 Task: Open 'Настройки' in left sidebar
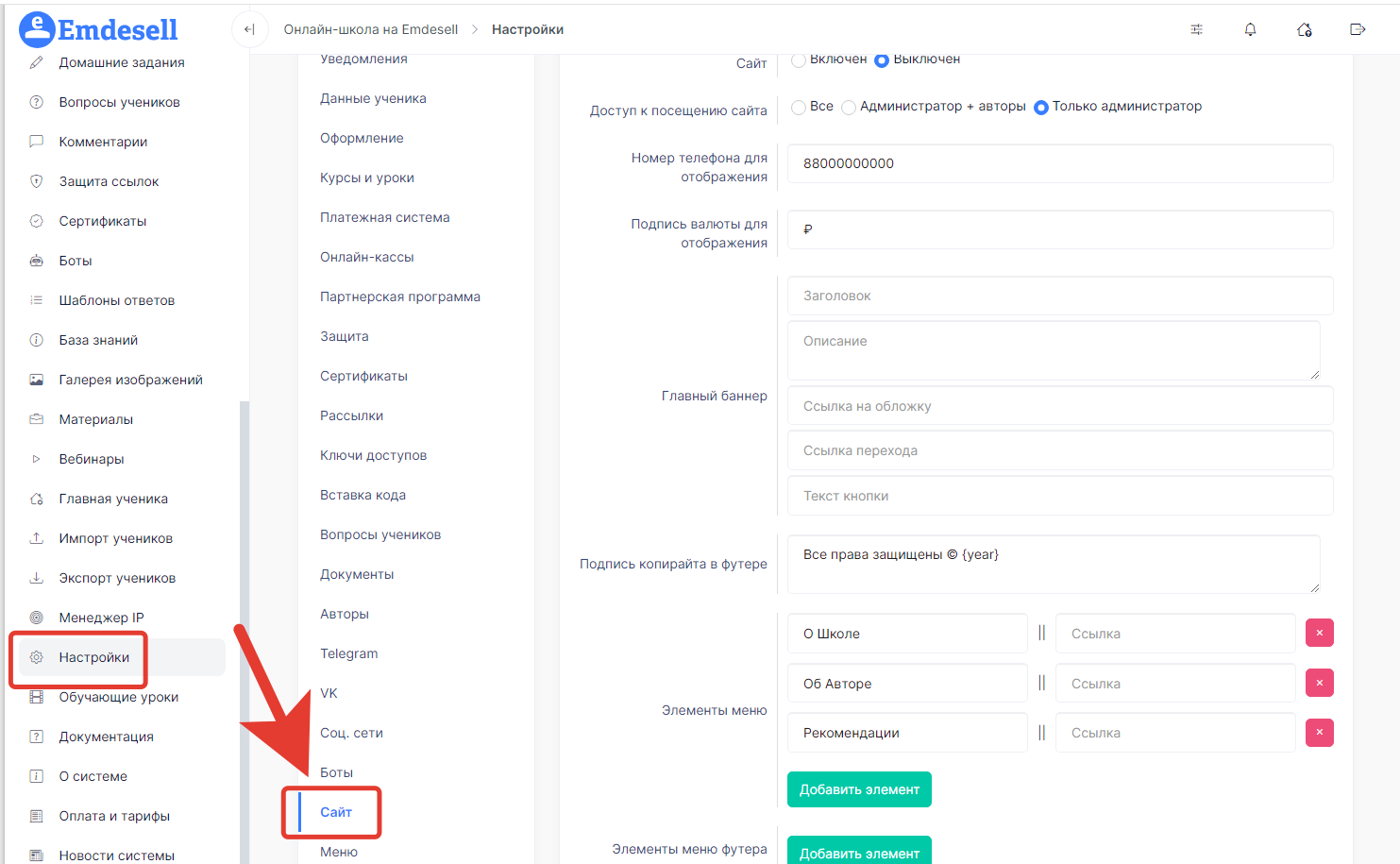(94, 657)
